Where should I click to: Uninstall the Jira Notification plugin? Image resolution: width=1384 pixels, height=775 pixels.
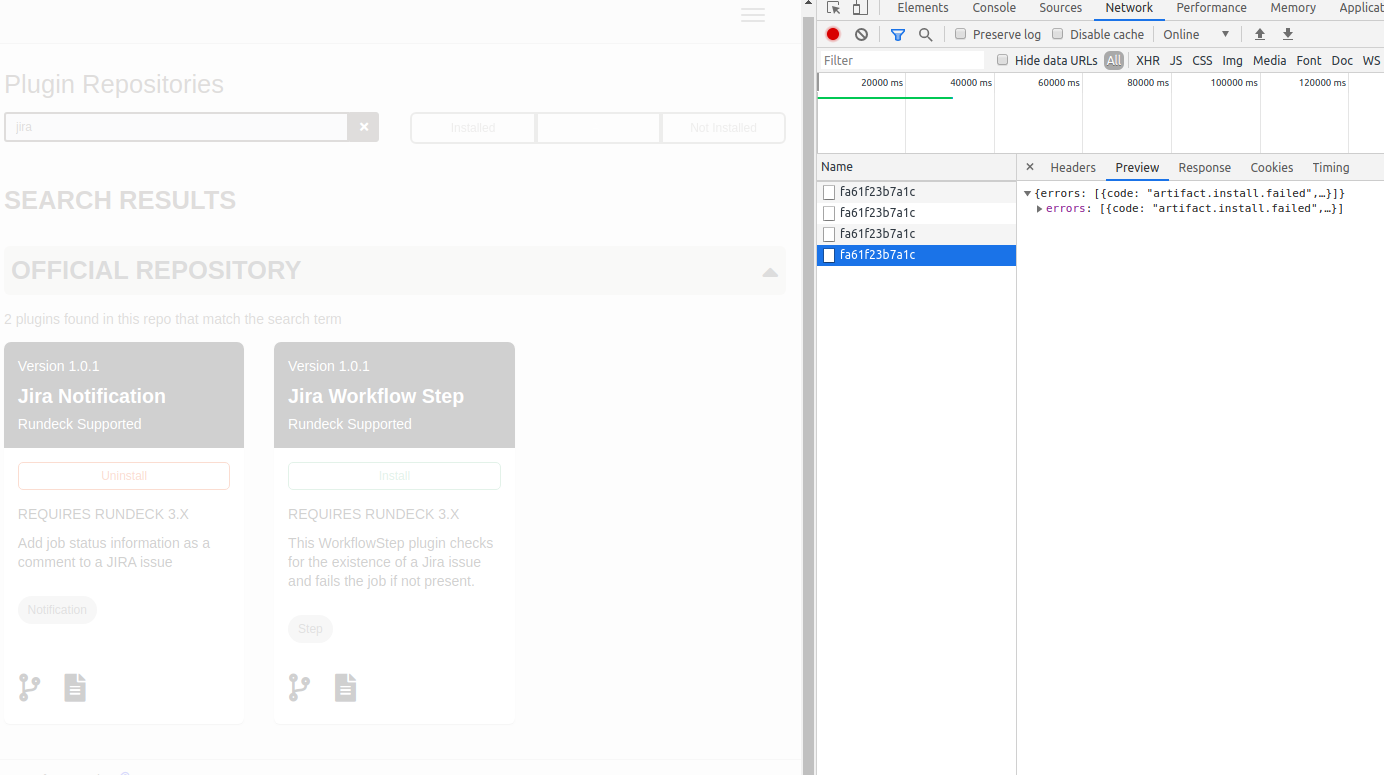pyautogui.click(x=123, y=475)
